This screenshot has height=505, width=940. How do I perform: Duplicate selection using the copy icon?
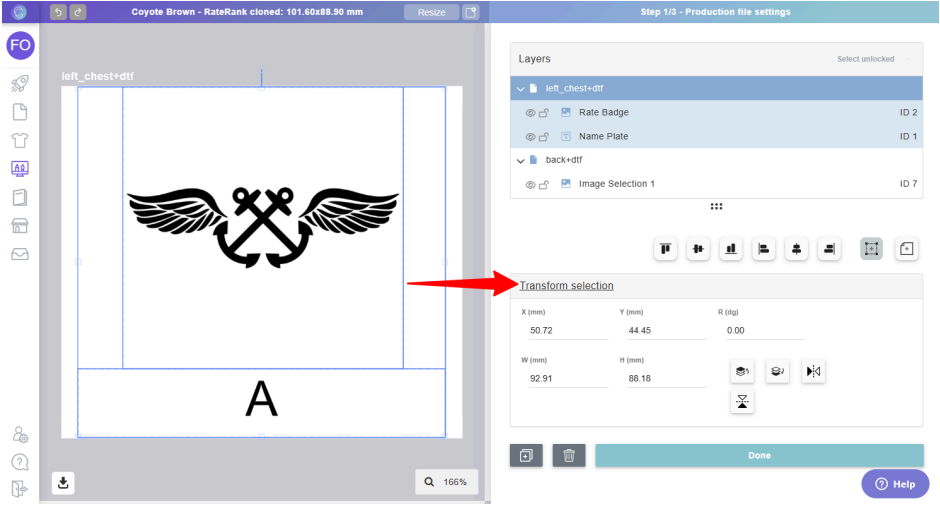point(526,456)
